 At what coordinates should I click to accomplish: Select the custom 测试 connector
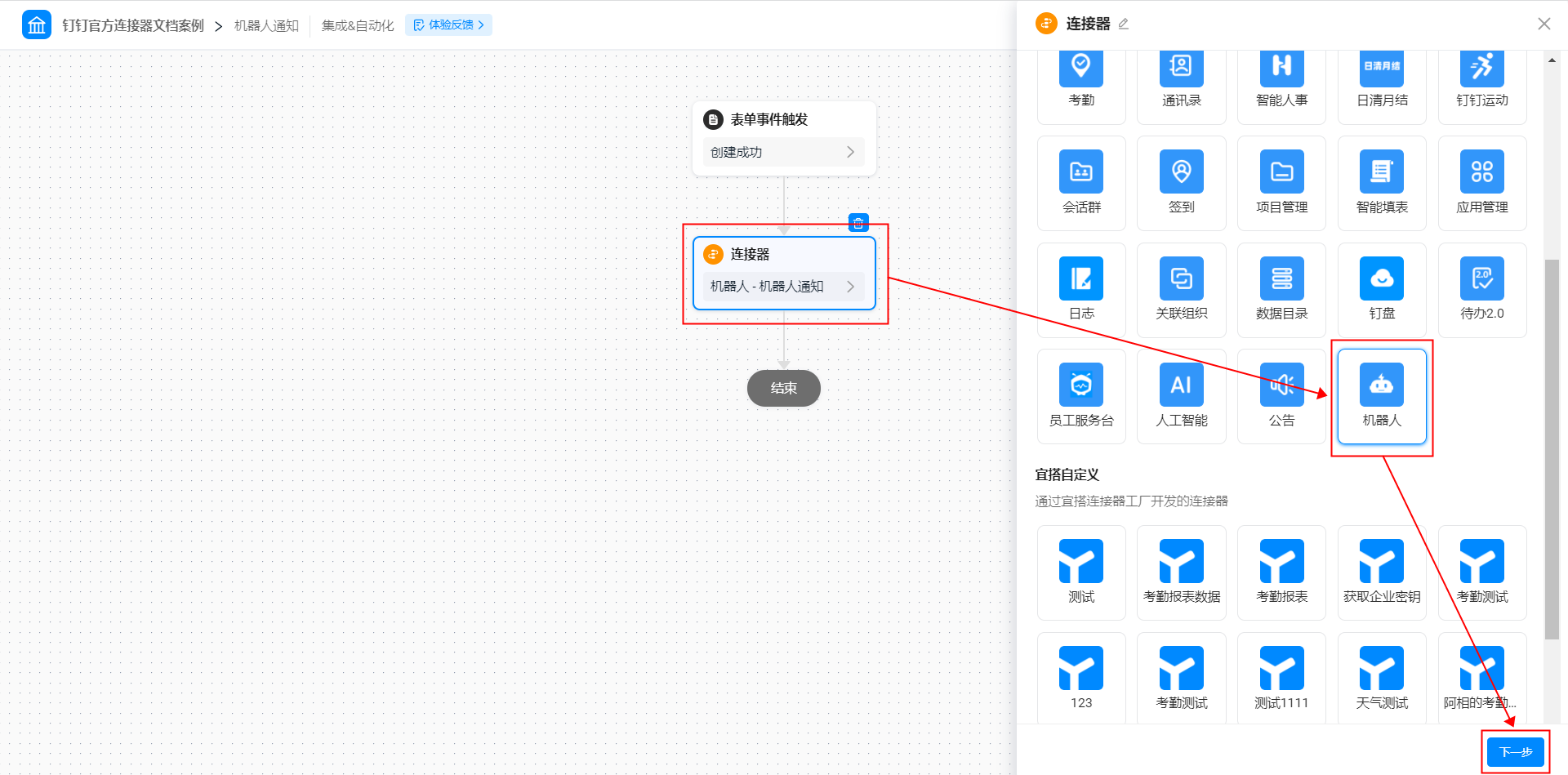(1081, 572)
